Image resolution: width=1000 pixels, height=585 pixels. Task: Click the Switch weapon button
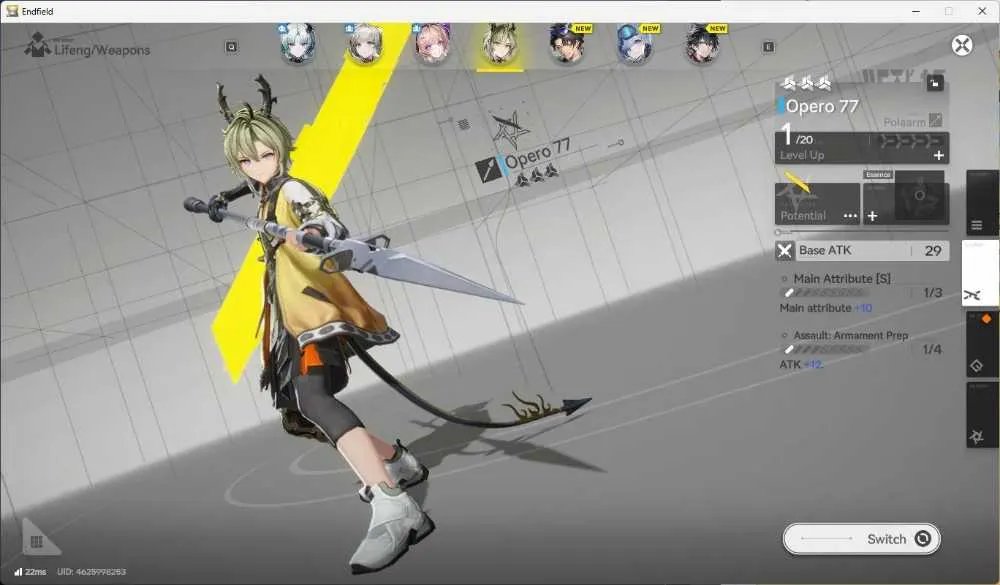(861, 539)
